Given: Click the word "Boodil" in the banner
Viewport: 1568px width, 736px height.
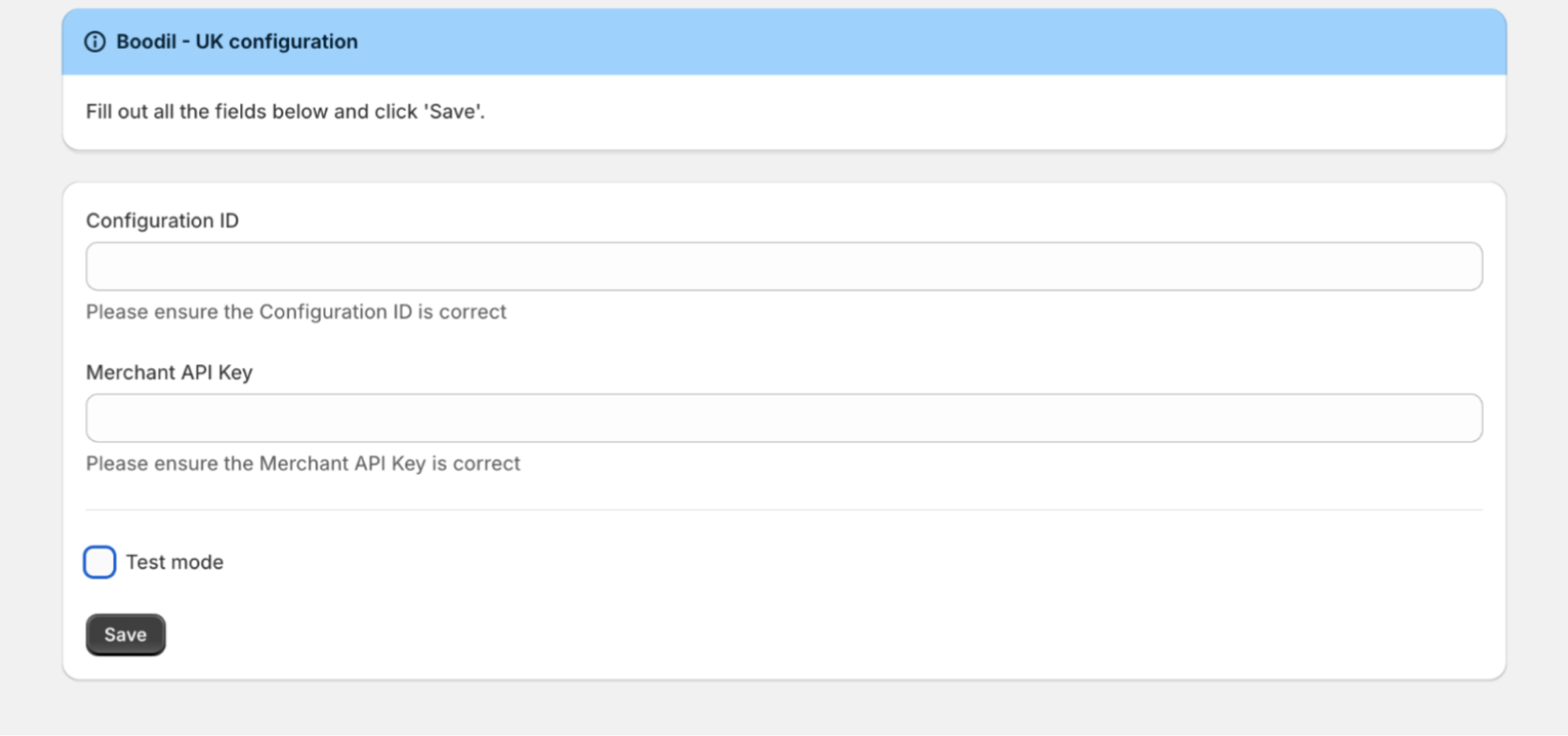Looking at the screenshot, I should [146, 42].
